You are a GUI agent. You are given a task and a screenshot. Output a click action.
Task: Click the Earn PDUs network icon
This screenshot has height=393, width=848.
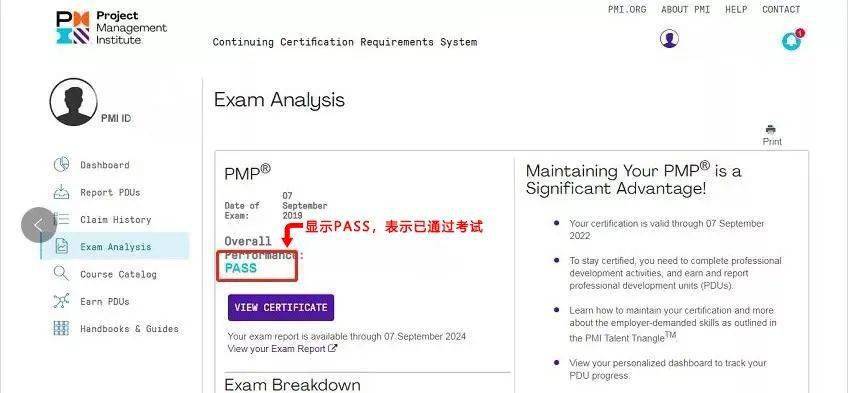point(62,301)
